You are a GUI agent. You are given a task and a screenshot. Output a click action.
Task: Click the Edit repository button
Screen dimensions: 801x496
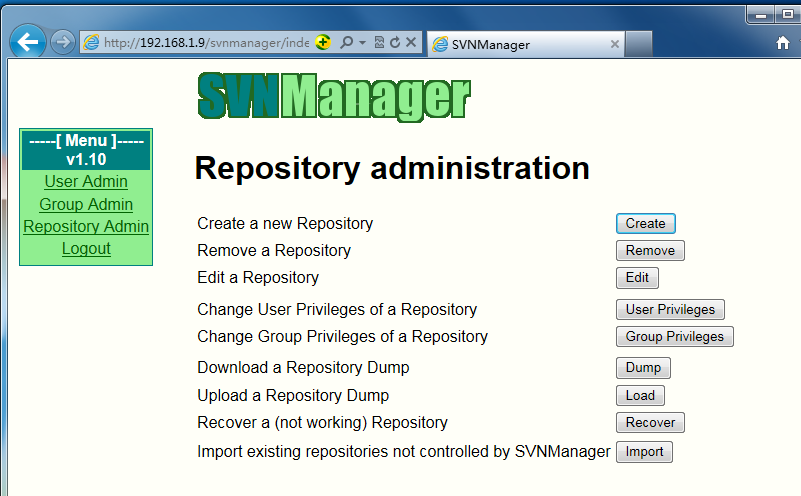coord(637,278)
